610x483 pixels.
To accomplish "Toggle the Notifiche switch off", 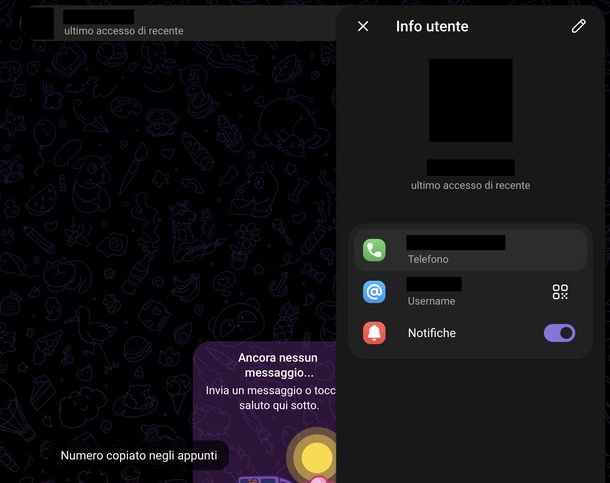I will click(x=559, y=333).
